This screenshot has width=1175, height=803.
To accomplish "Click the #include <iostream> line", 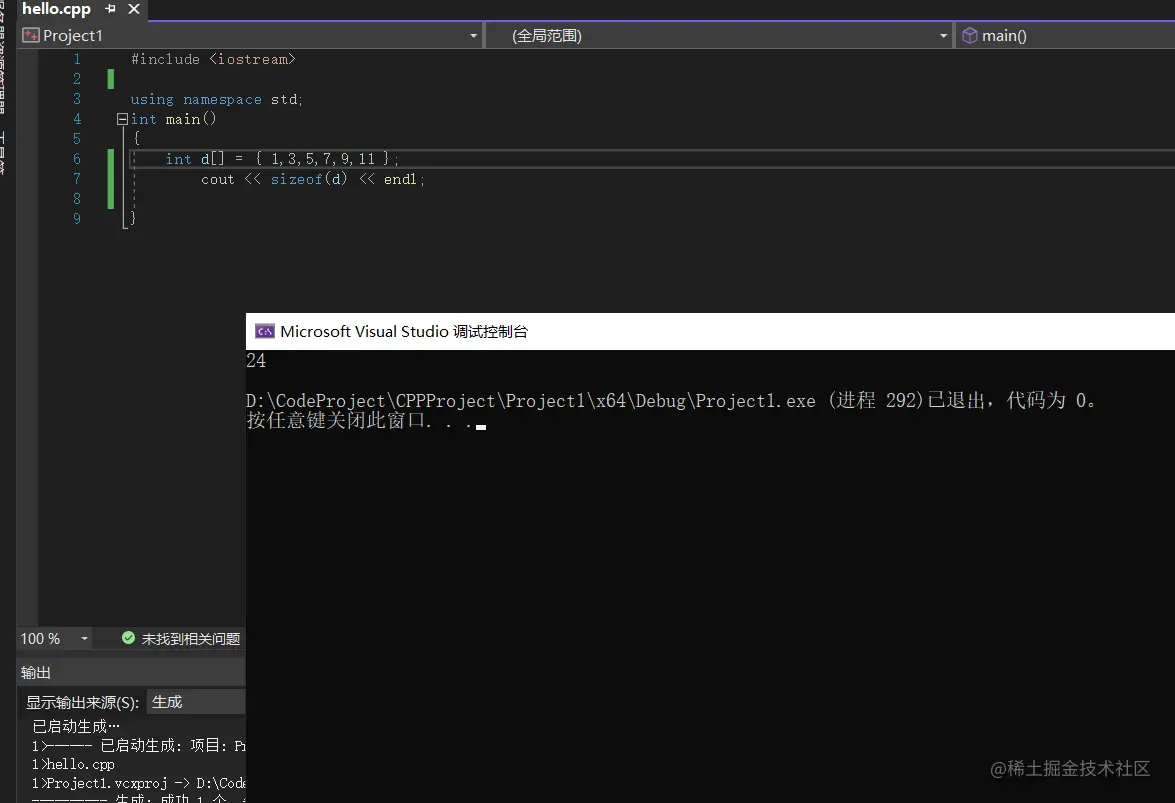I will point(214,59).
